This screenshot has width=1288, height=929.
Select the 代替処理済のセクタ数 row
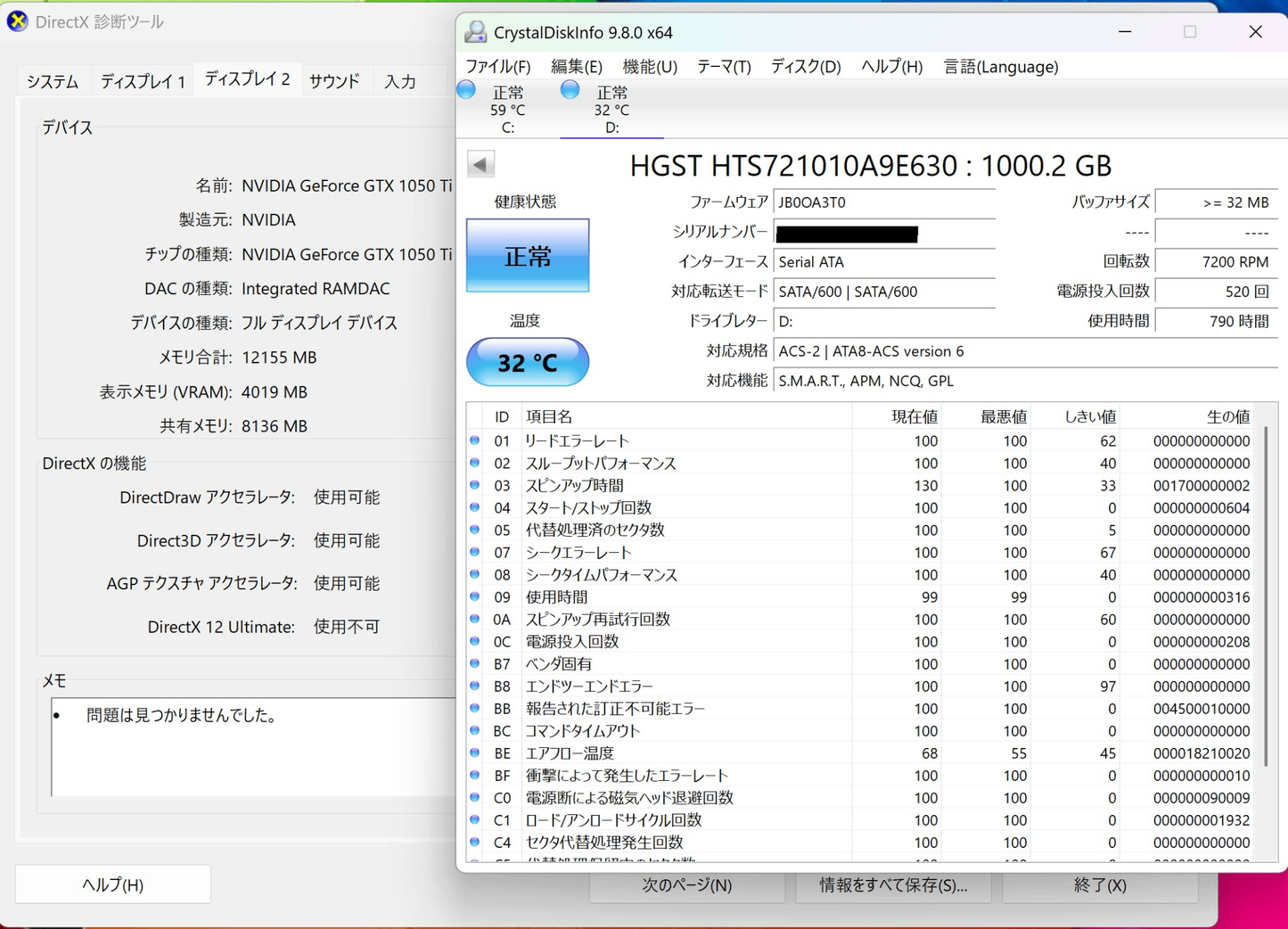coord(861,530)
